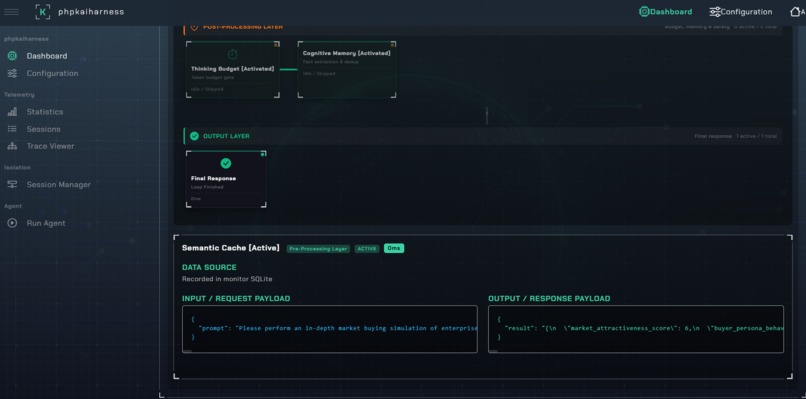Click the sidebar Configuration sliders icon
Image resolution: width=806 pixels, height=399 pixels.
(12, 74)
